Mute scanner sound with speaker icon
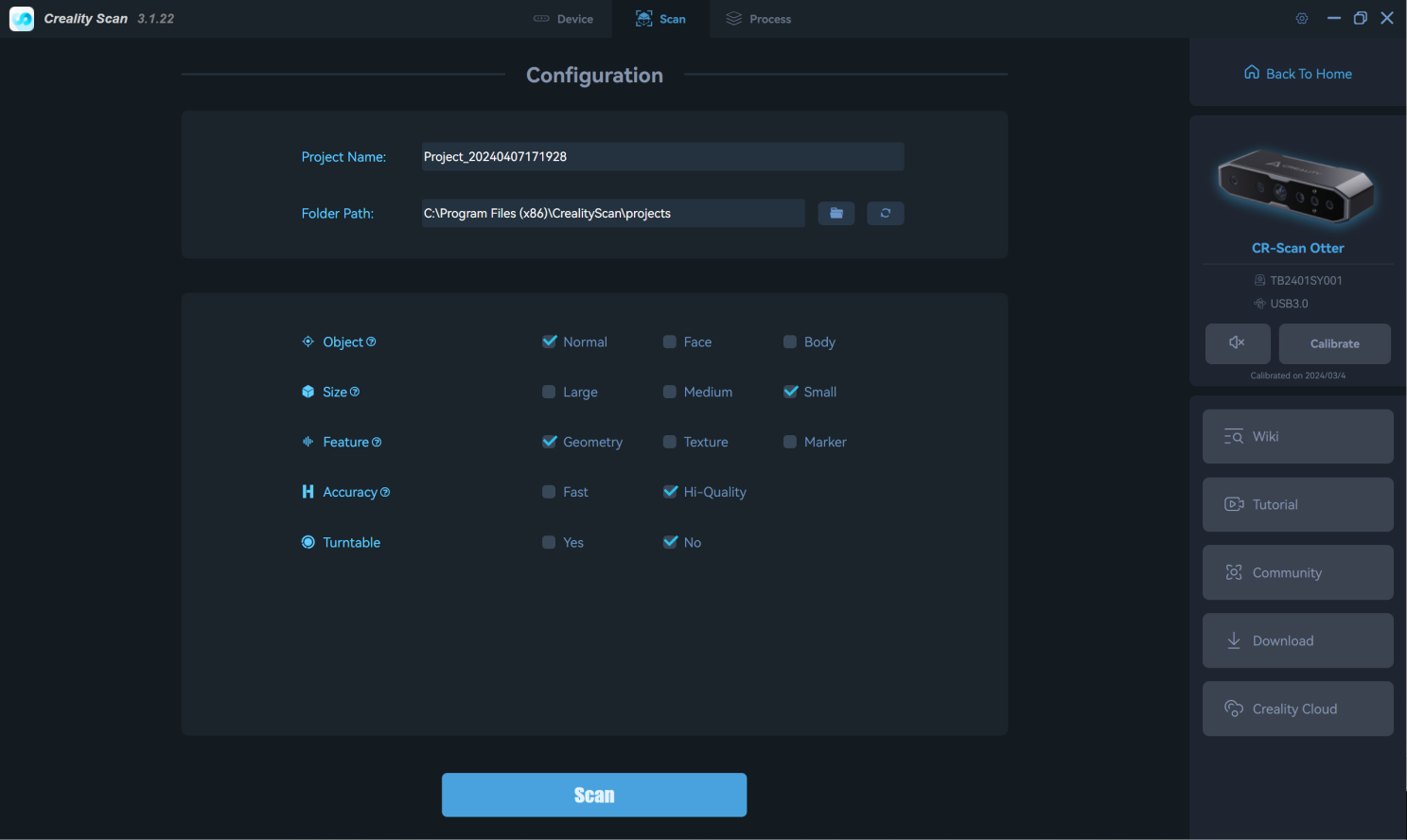1407x840 pixels. (1238, 343)
